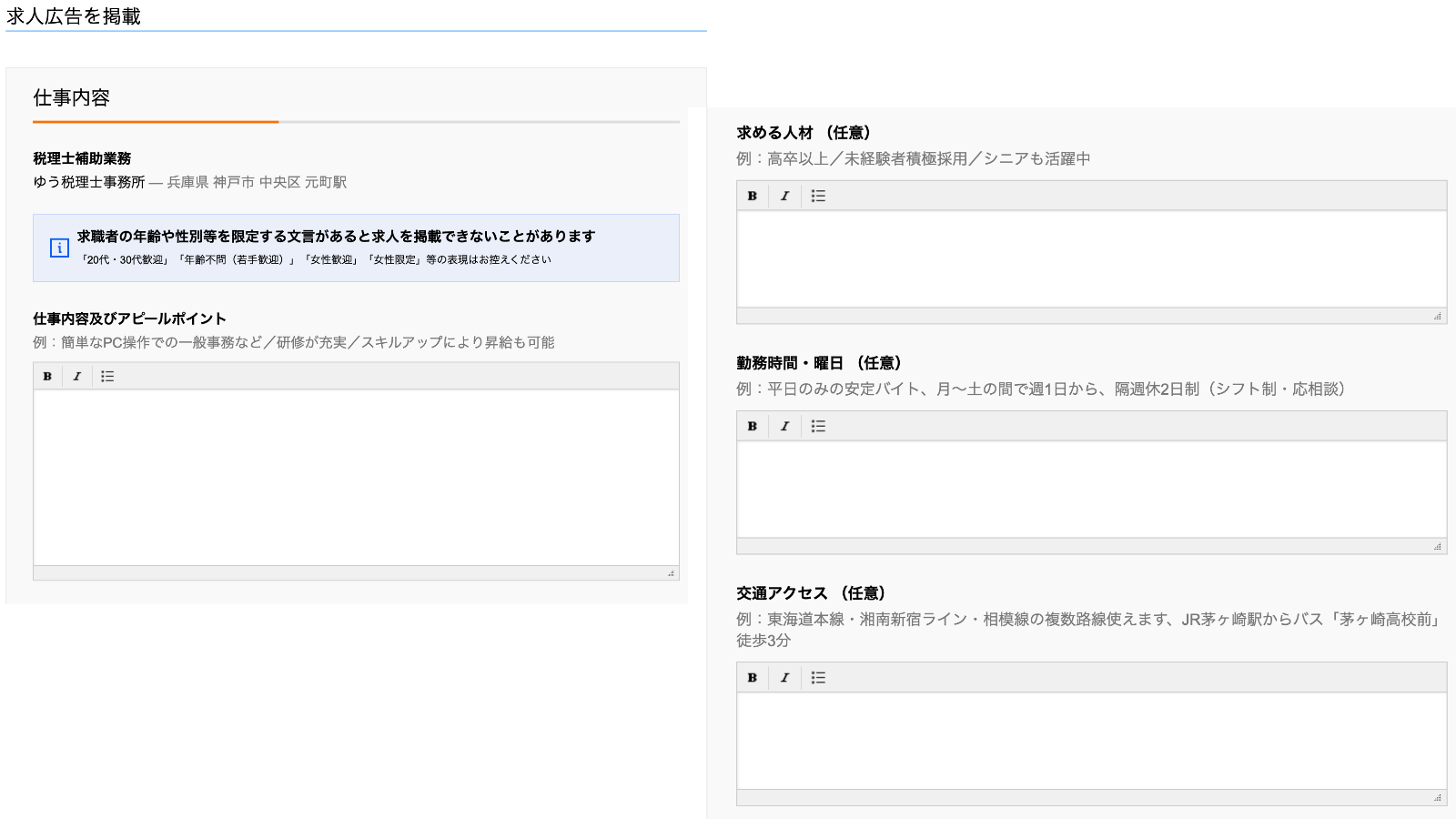The width and height of the screenshot is (1456, 819).
Task: Focus the 勤務時間・曜日 text area
Action: [x=1091, y=490]
